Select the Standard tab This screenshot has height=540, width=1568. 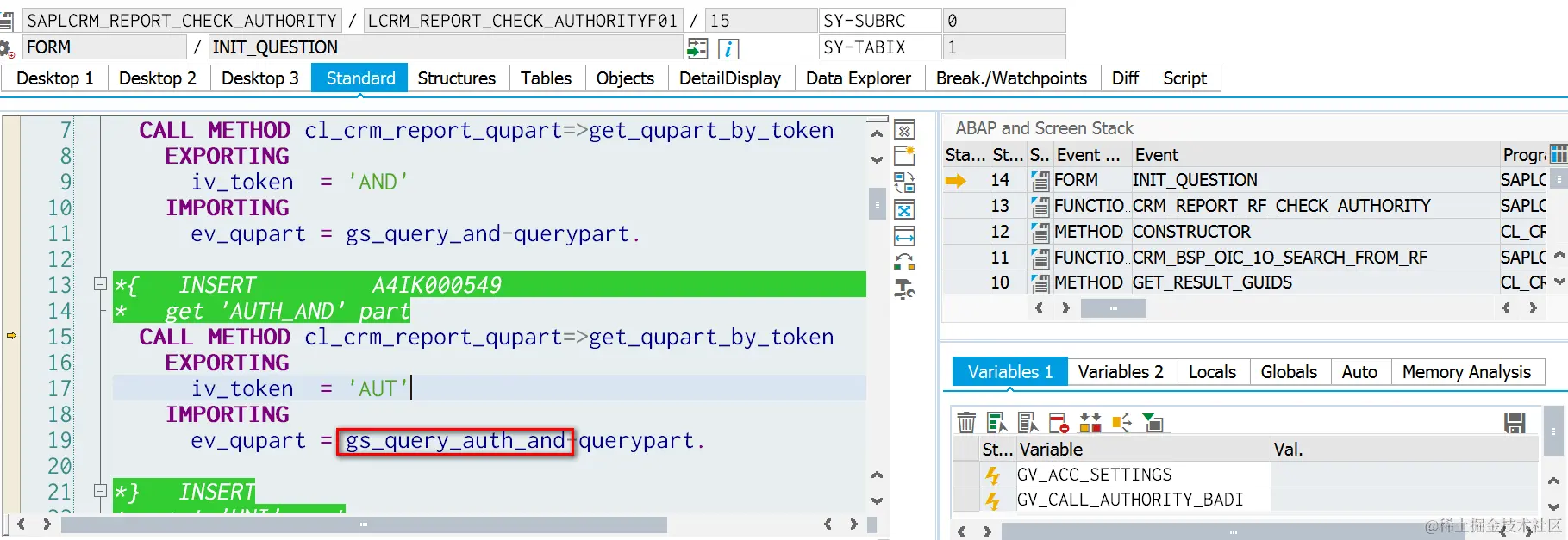pyautogui.click(x=360, y=78)
